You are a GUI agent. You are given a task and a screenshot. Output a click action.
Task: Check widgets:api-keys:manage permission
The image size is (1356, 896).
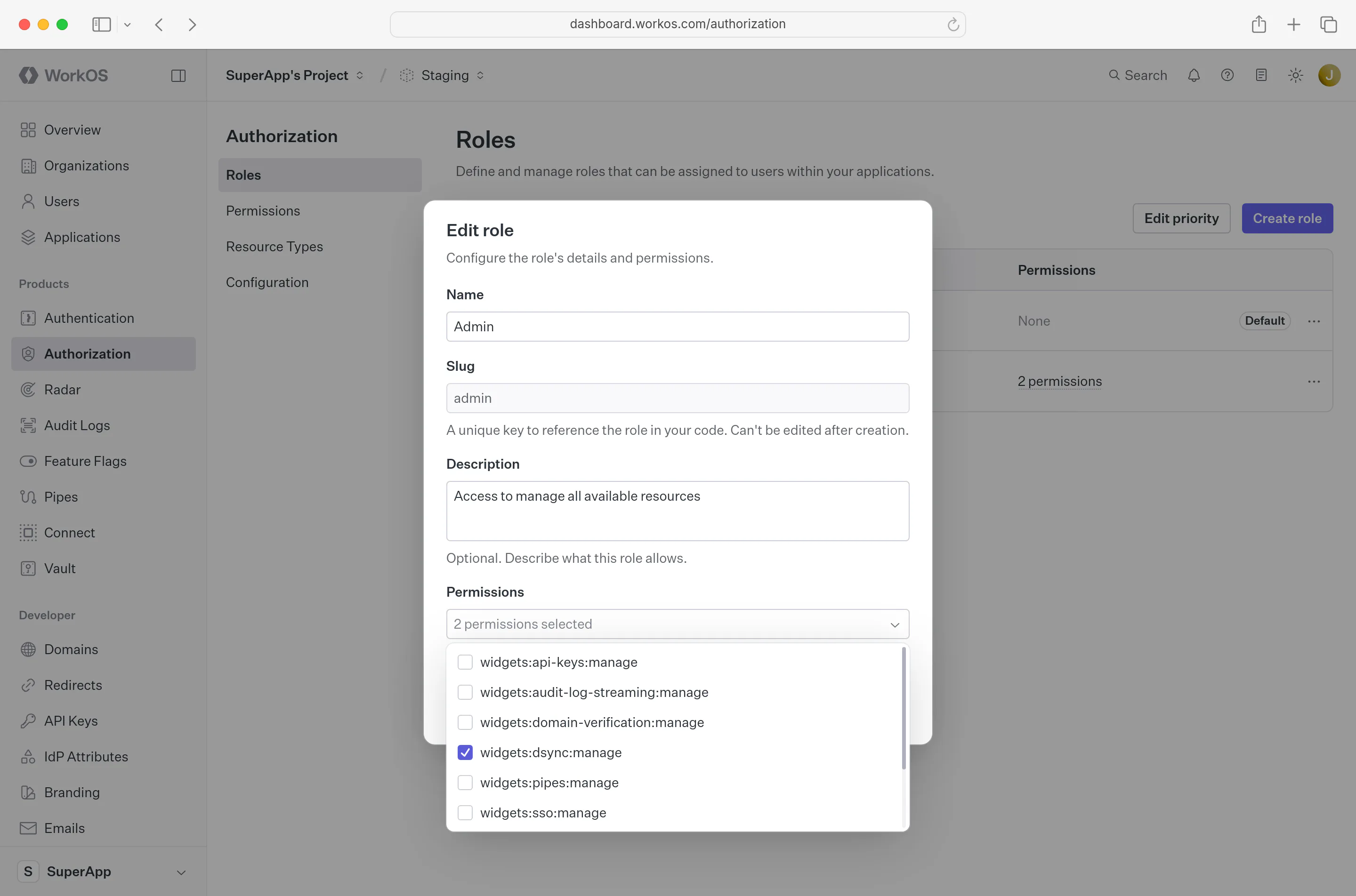tap(465, 662)
